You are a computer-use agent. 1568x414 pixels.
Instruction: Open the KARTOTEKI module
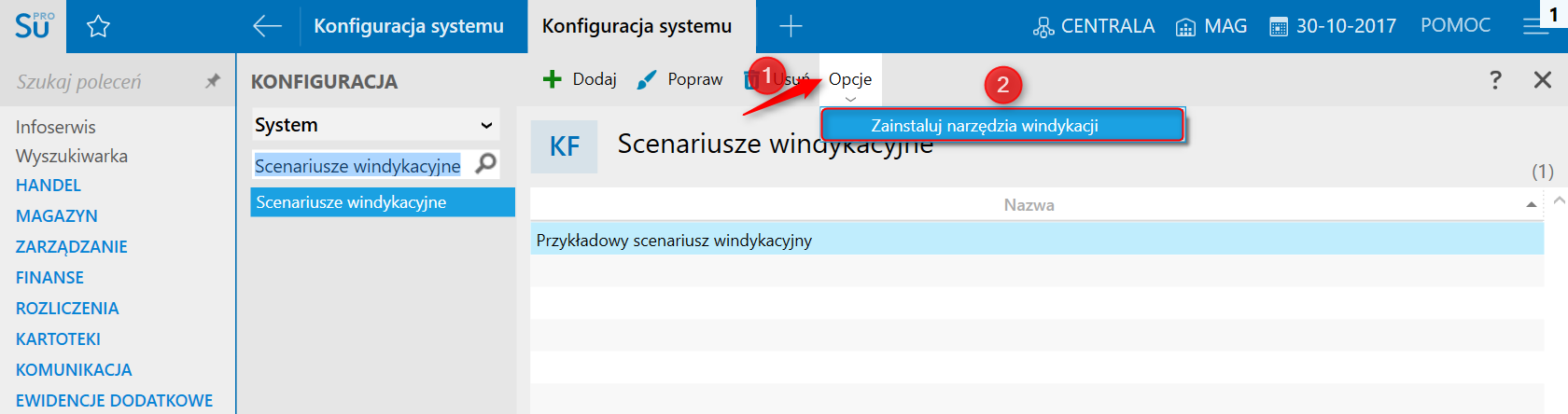point(58,339)
